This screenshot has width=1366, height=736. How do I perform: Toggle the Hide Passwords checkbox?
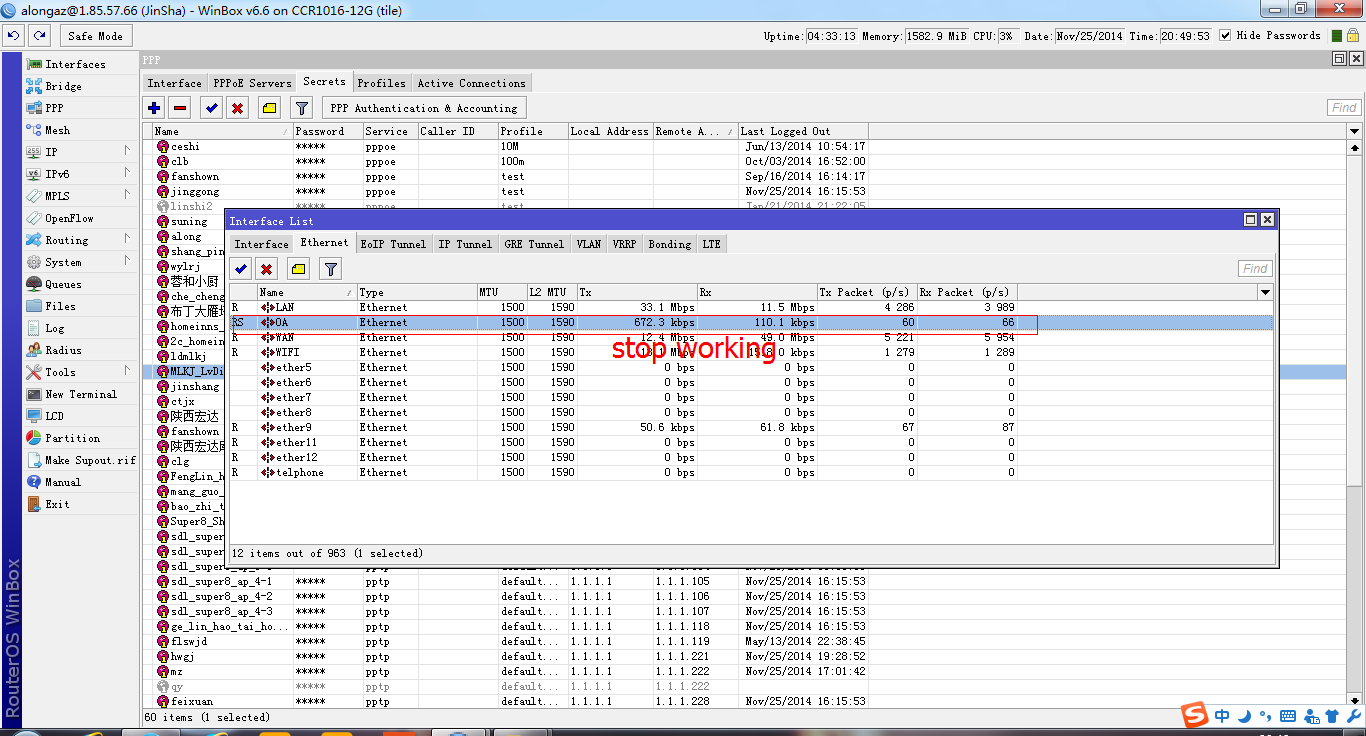click(x=1225, y=35)
